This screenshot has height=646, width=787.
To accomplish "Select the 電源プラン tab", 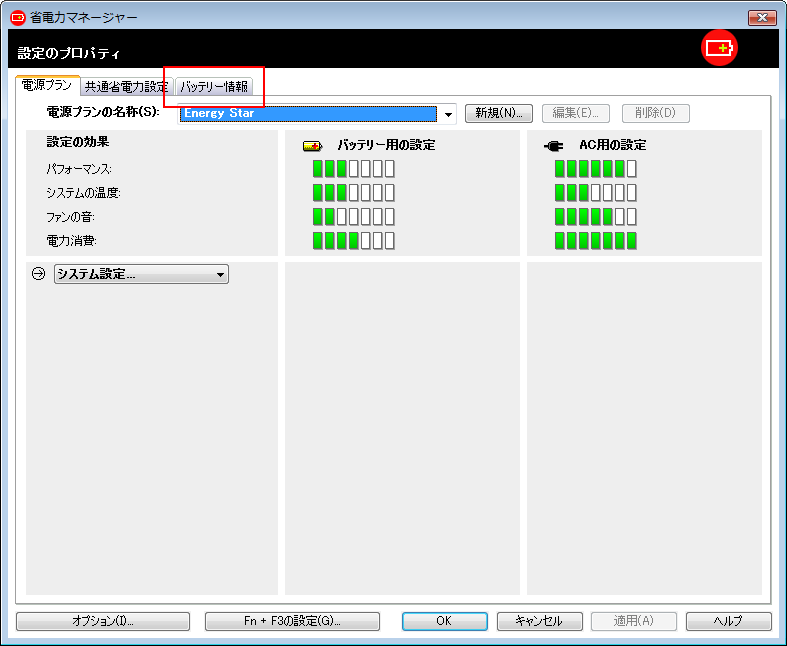I will (x=47, y=85).
